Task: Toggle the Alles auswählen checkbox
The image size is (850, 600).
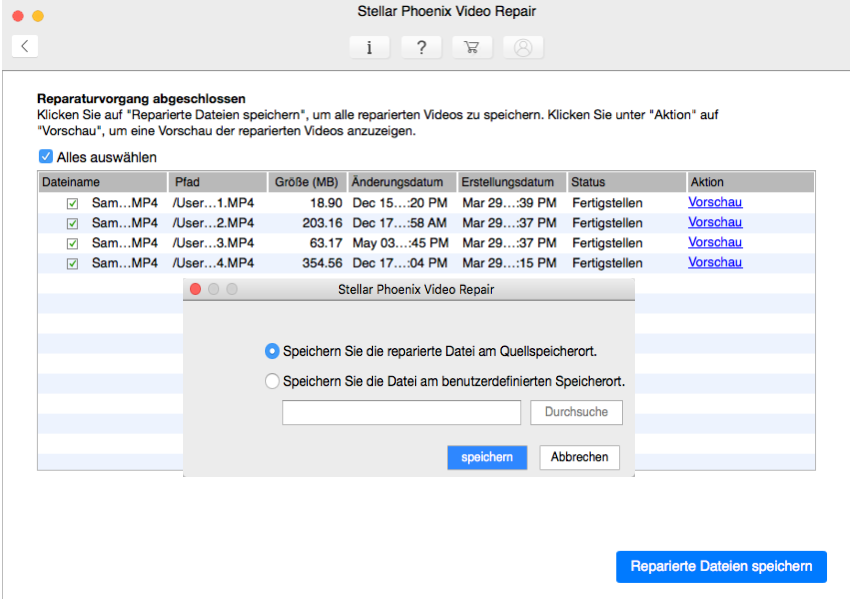Action: click(x=46, y=157)
